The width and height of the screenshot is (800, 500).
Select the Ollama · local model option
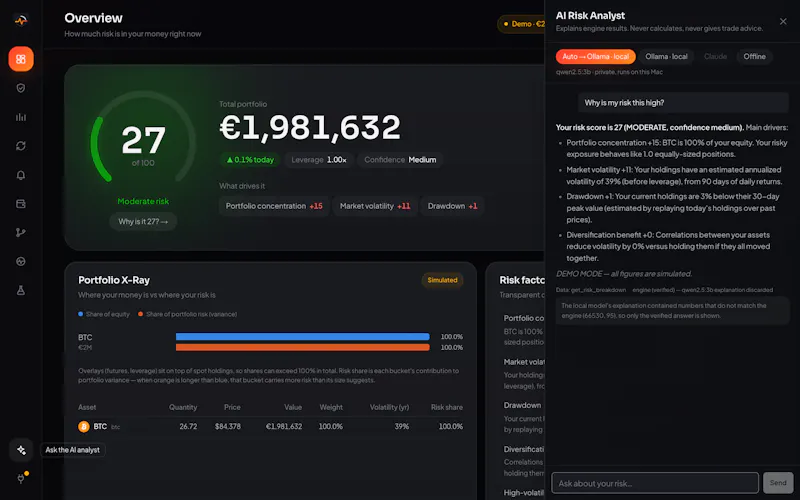click(666, 57)
